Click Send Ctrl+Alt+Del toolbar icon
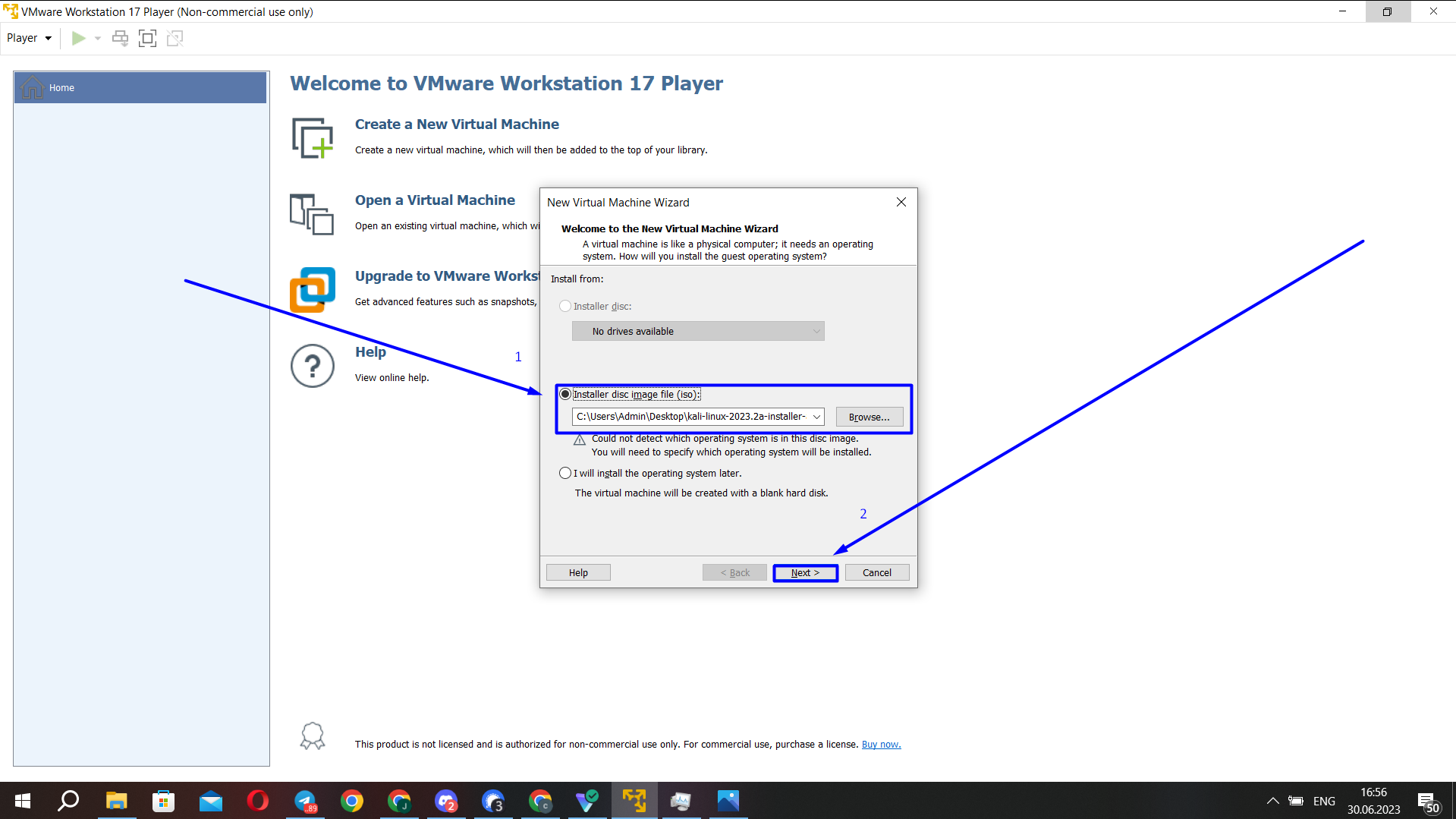This screenshot has height=819, width=1456. pyautogui.click(x=120, y=38)
